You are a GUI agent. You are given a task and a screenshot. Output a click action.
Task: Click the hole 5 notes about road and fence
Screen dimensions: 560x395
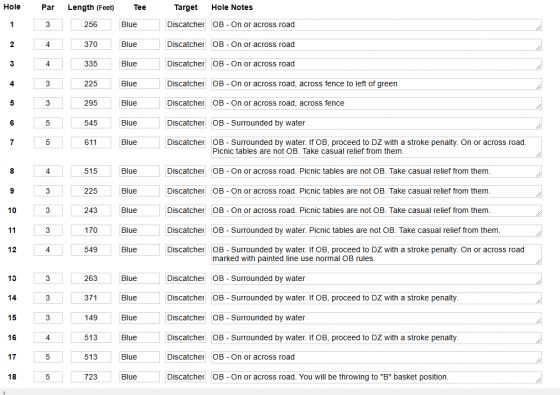[x=376, y=104]
